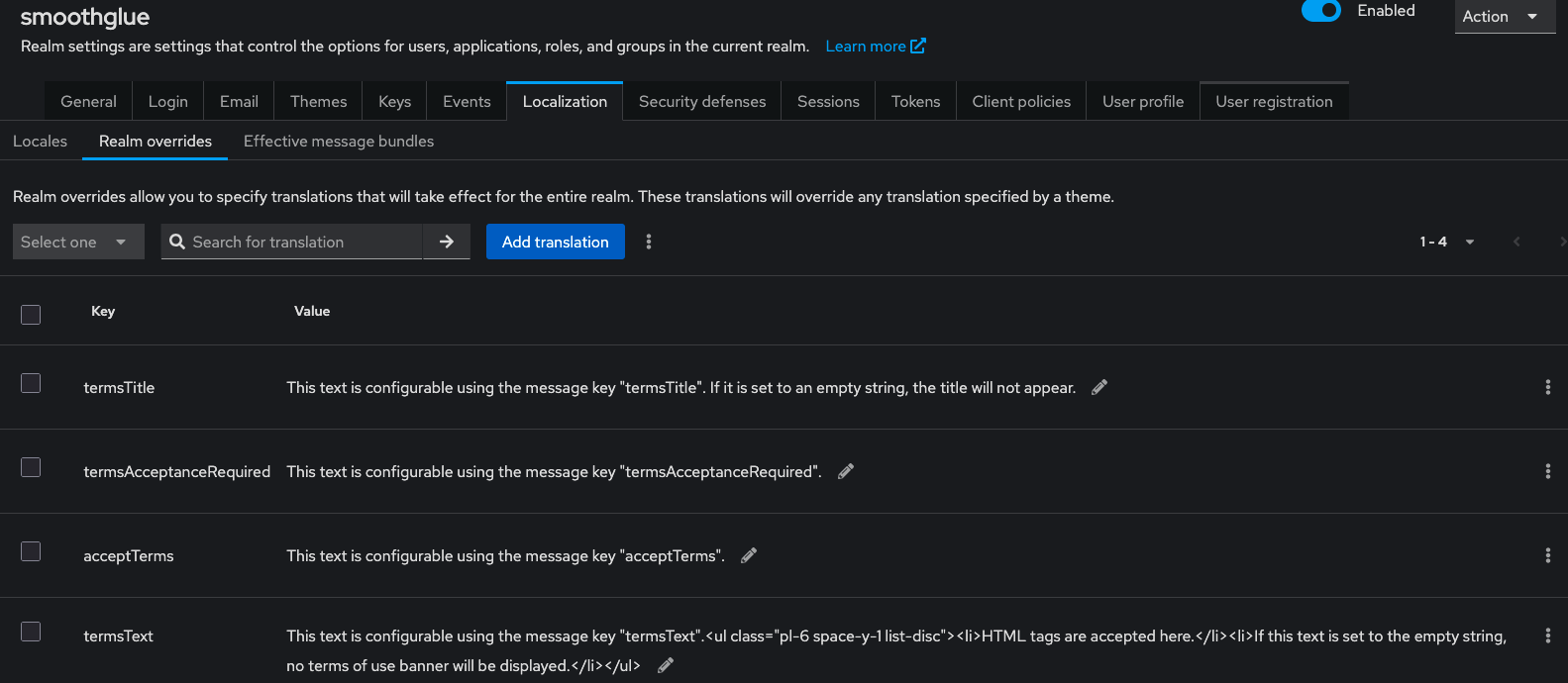The image size is (1568, 683).
Task: Select the termsText row checkbox
Action: 31,632
